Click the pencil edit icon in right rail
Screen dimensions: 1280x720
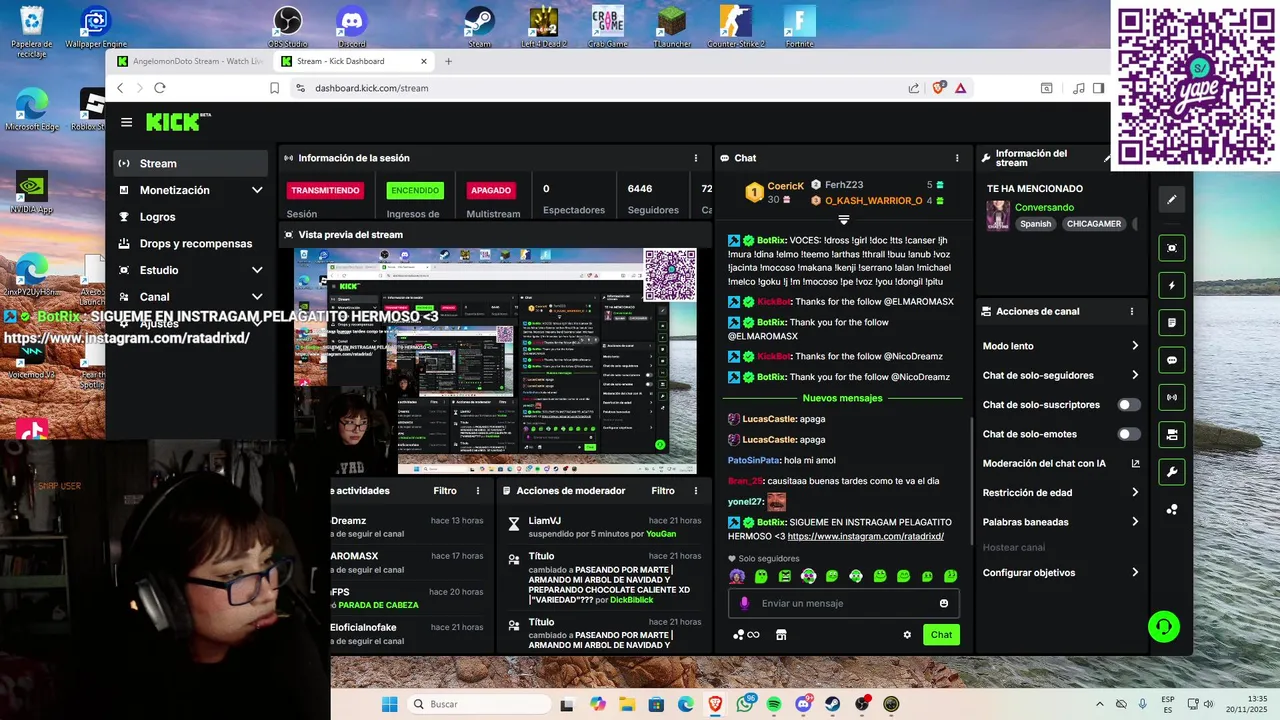tap(1171, 199)
